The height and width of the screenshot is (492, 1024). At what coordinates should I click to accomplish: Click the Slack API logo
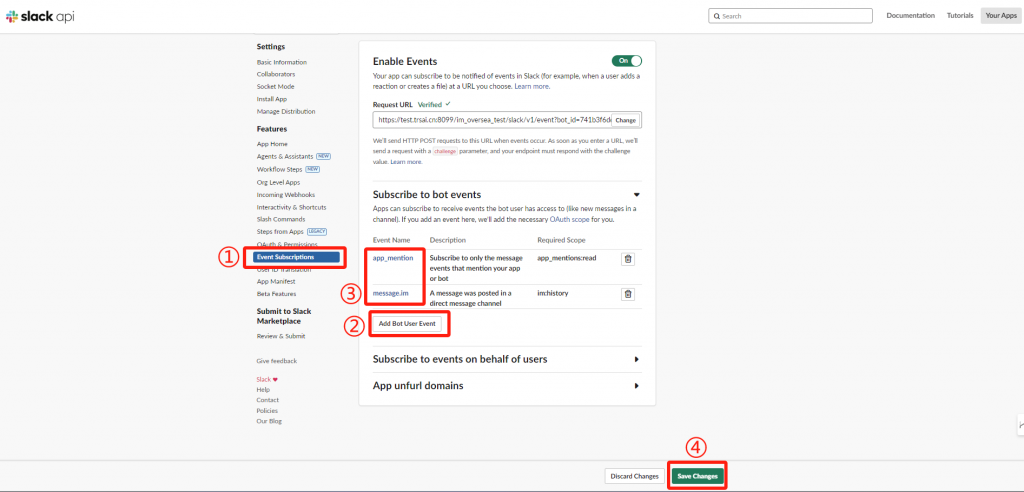40,16
